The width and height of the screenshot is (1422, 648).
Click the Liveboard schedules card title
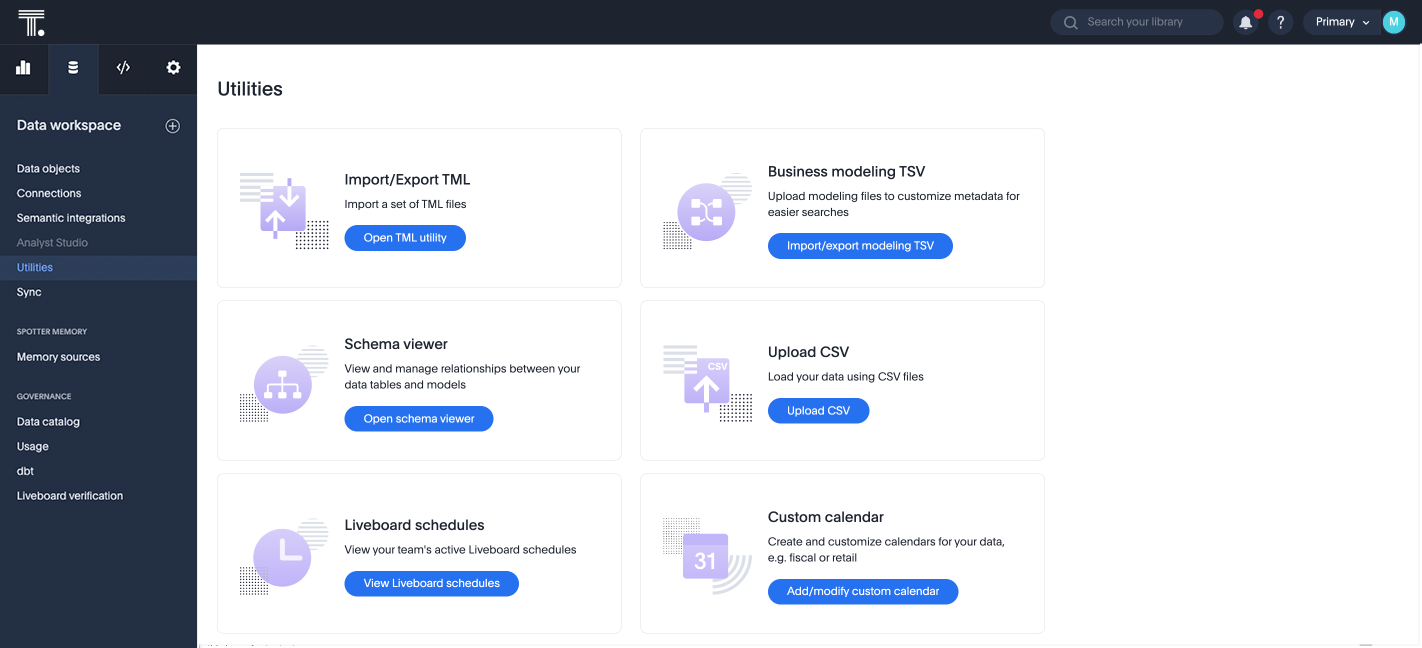click(414, 525)
